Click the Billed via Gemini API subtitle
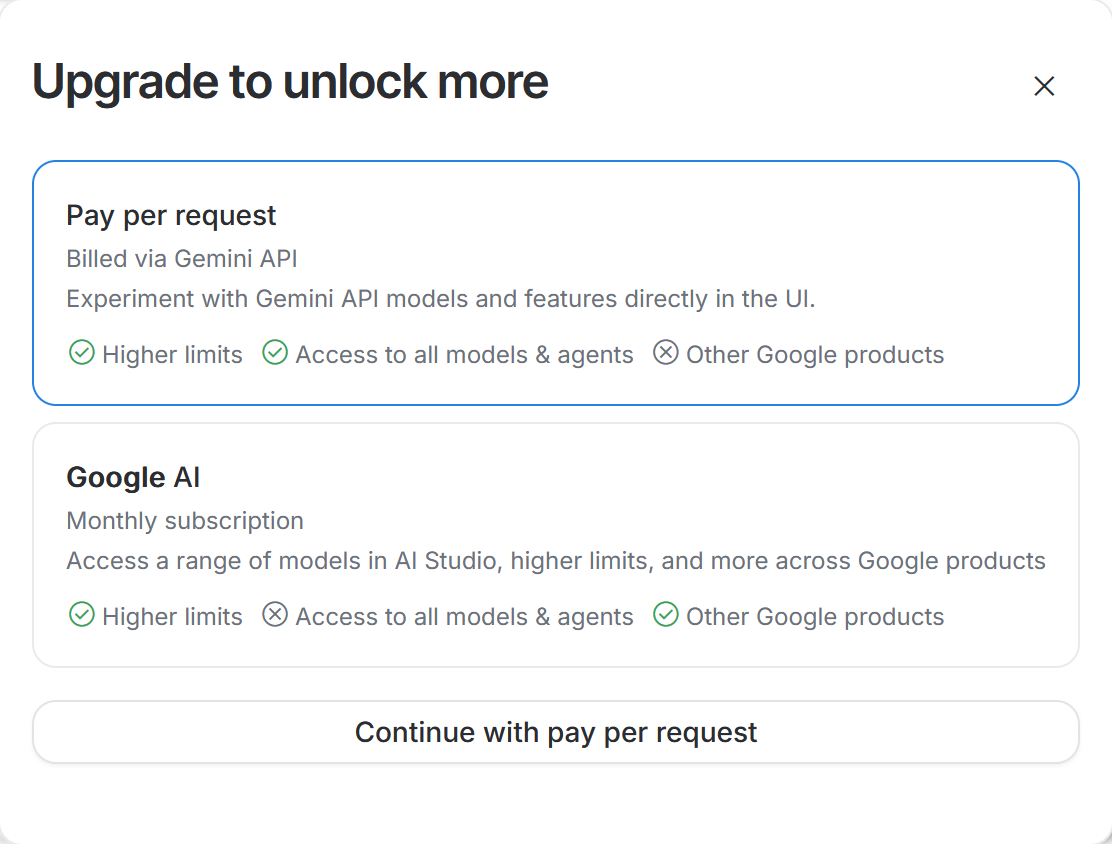 click(182, 259)
